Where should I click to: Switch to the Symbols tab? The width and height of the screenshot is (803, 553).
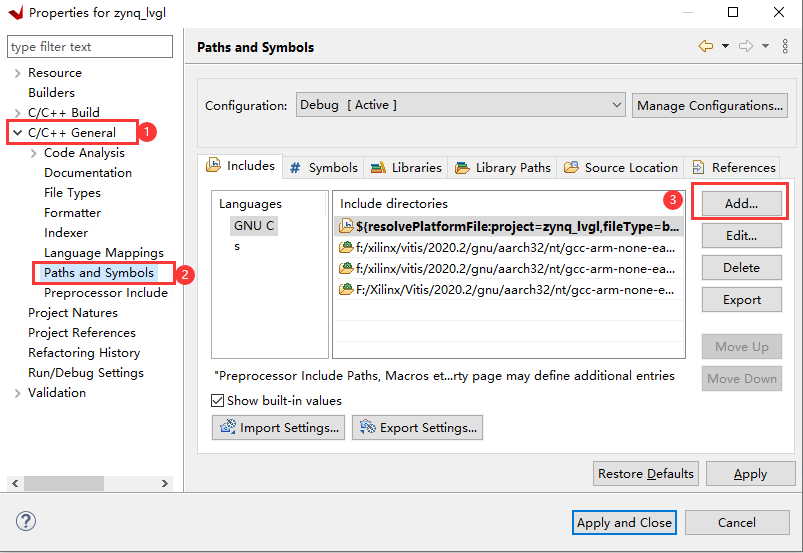point(323,167)
